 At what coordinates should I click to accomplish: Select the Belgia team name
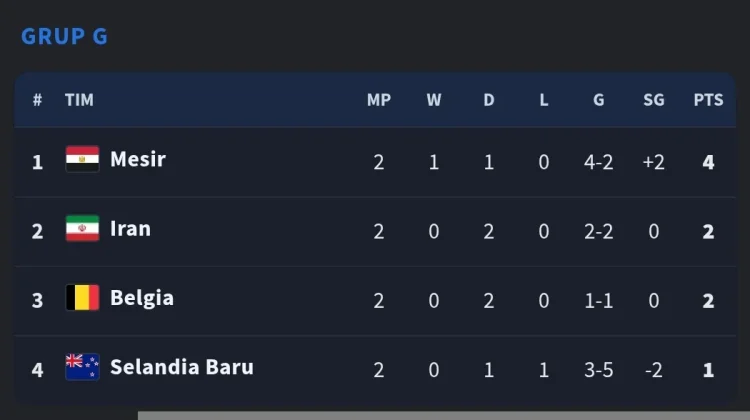click(x=142, y=298)
